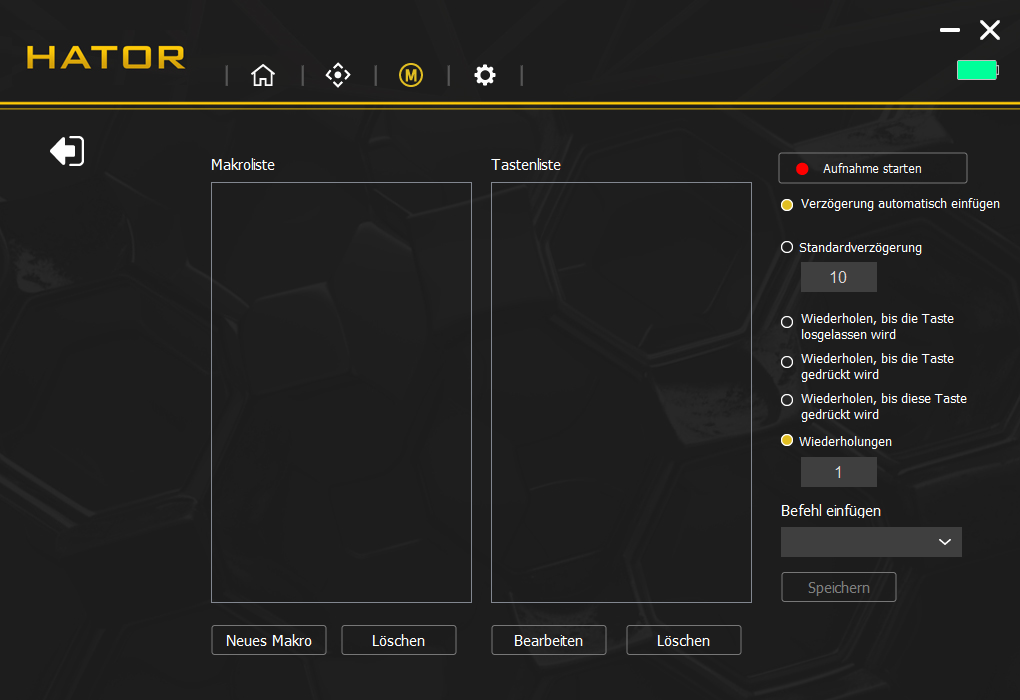The width and height of the screenshot is (1020, 700).
Task: Click the Speichern button
Action: tap(839, 587)
